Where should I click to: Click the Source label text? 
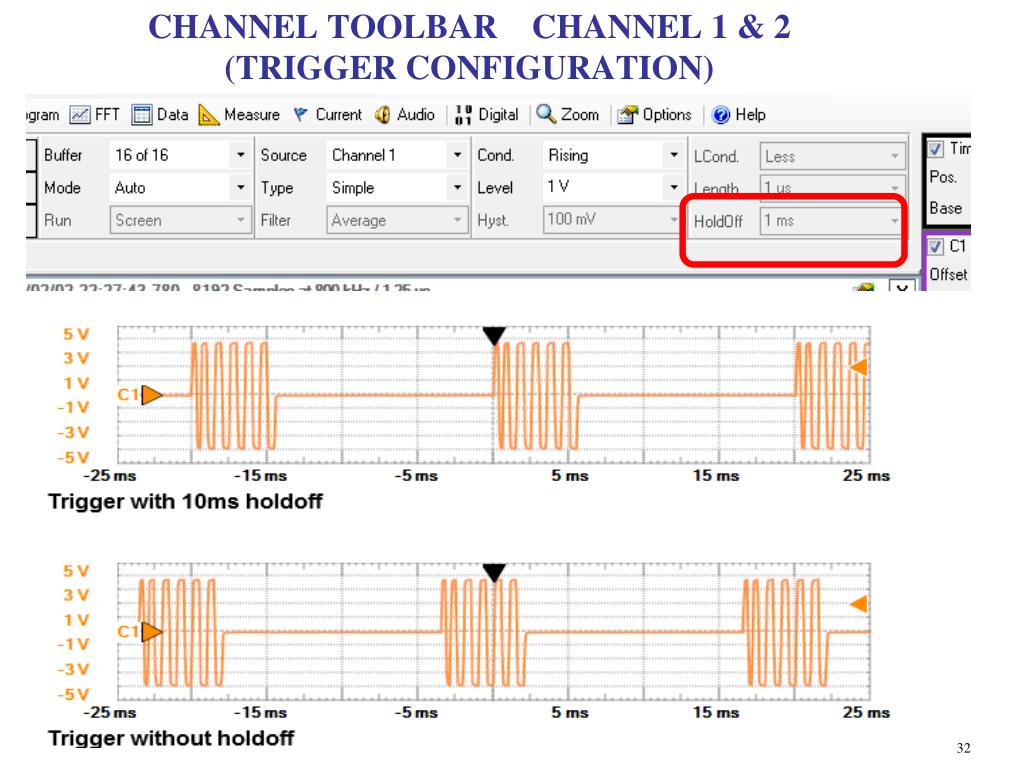coord(283,155)
